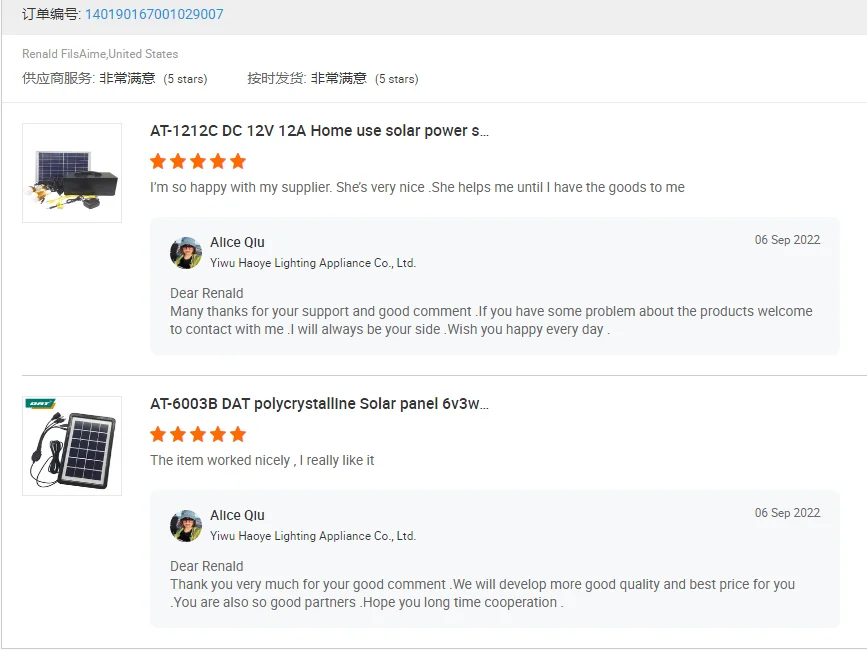
Task: Open AT-1212C DC 12V 12A product title
Action: point(319,131)
